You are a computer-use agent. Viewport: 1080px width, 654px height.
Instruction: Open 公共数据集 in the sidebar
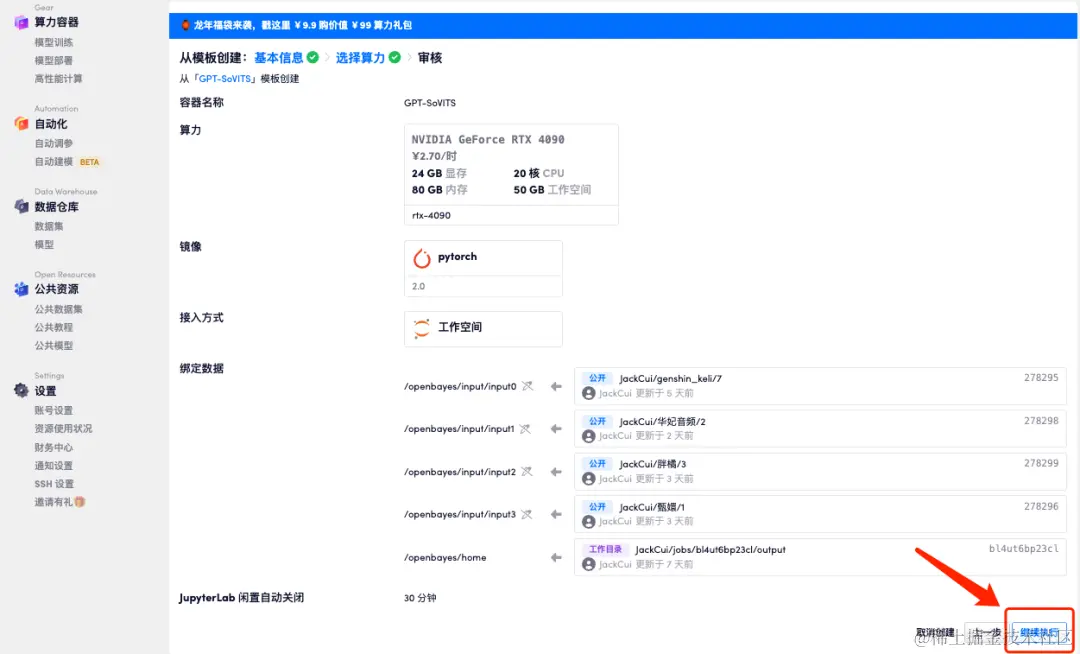(x=59, y=309)
